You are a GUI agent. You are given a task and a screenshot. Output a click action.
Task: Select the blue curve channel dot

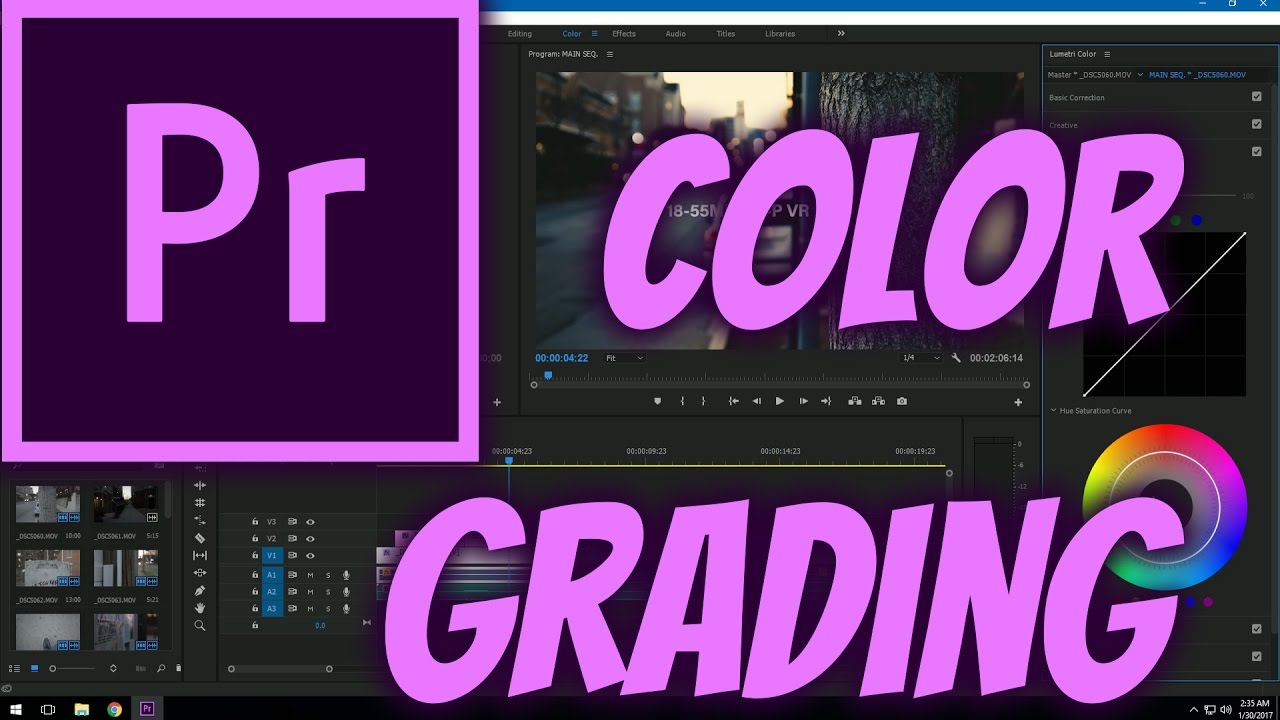pos(1196,220)
